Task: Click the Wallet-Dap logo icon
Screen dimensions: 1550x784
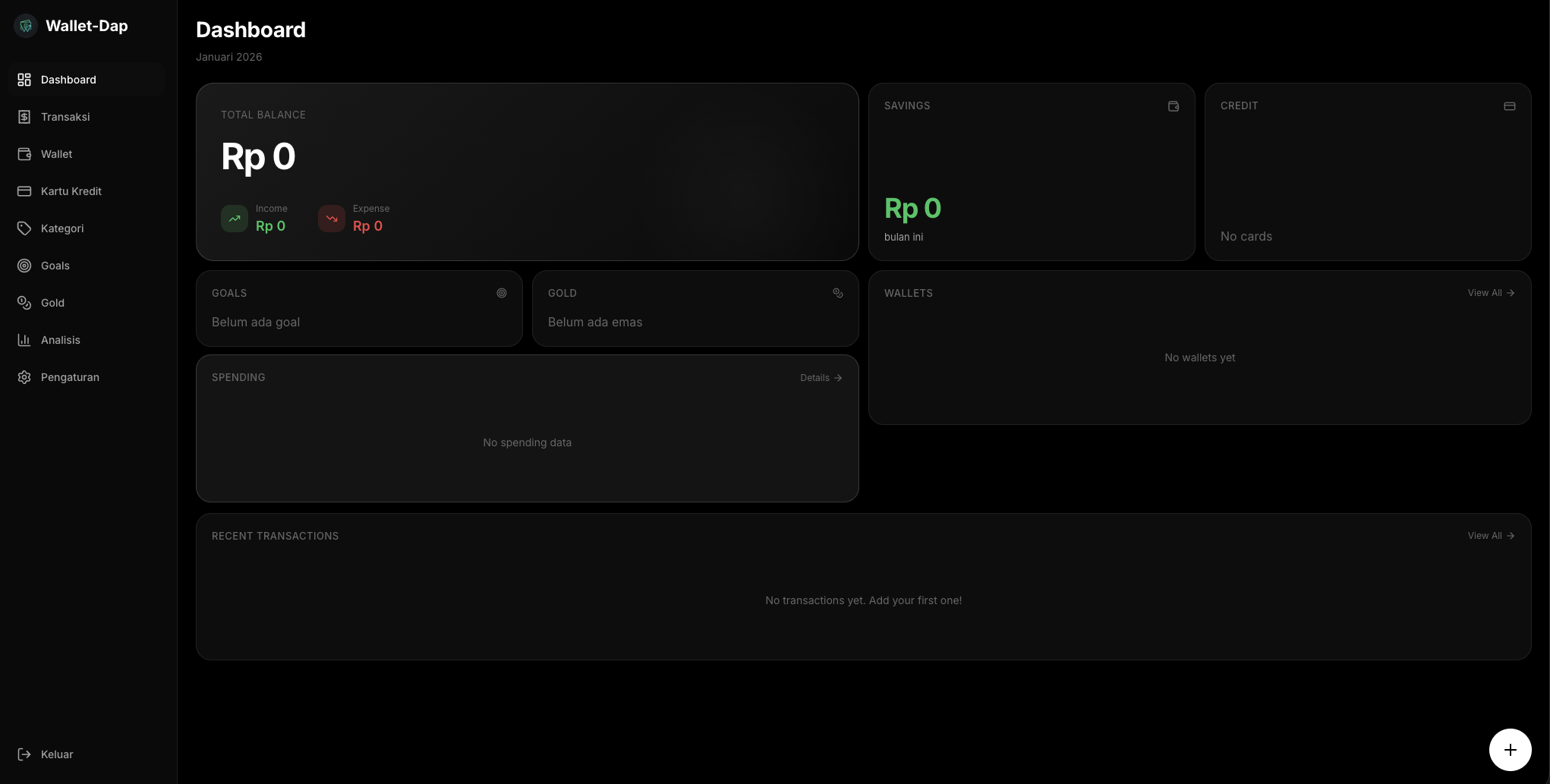Action: click(25, 25)
